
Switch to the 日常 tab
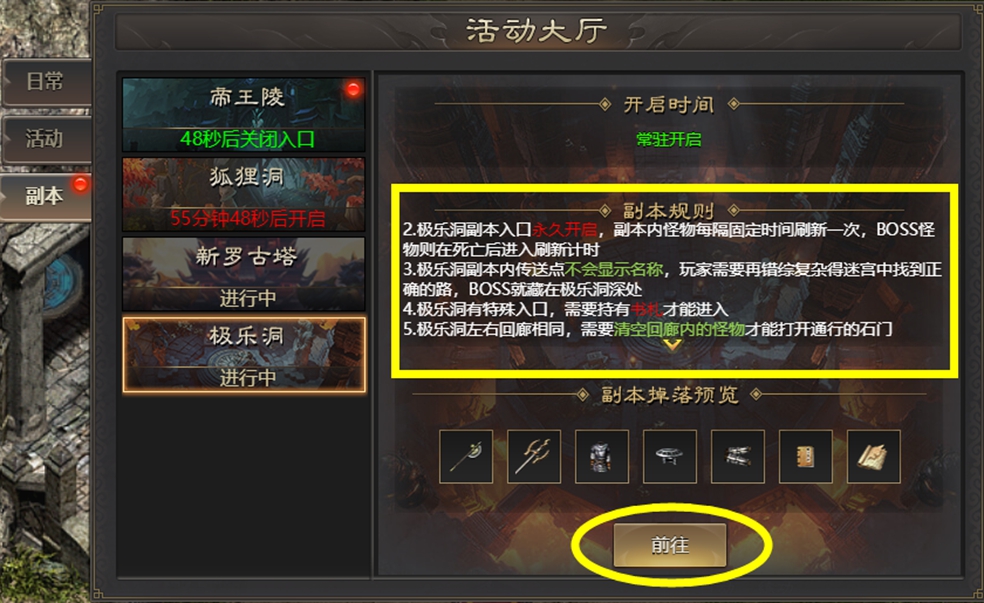(46, 82)
